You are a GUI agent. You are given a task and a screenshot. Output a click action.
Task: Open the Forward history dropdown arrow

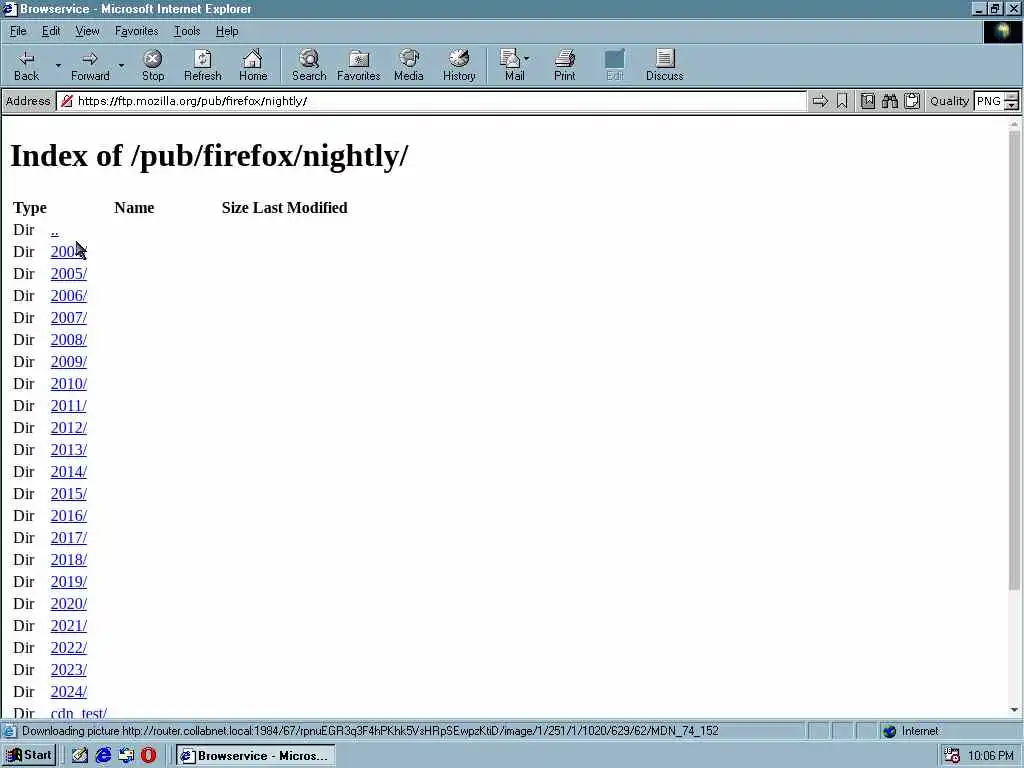point(121,65)
